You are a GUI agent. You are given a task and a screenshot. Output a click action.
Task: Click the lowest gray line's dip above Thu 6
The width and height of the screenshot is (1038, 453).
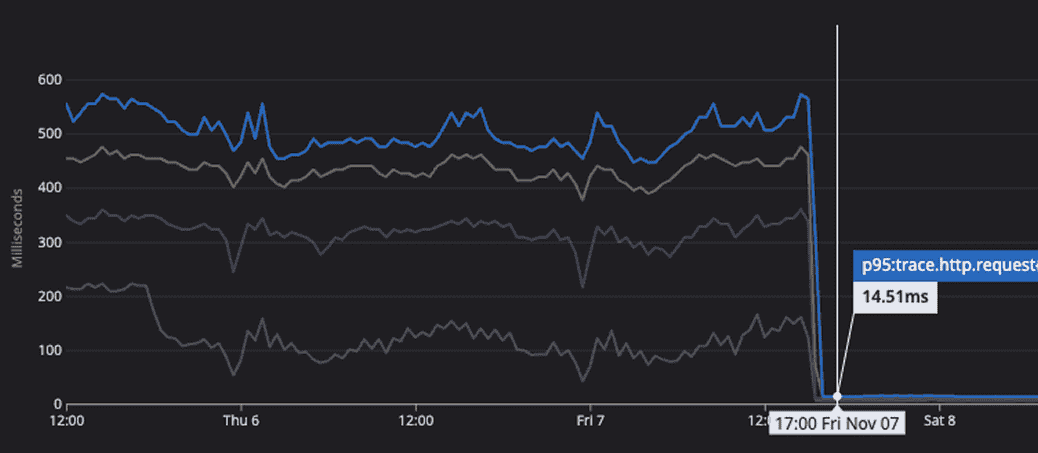point(234,375)
